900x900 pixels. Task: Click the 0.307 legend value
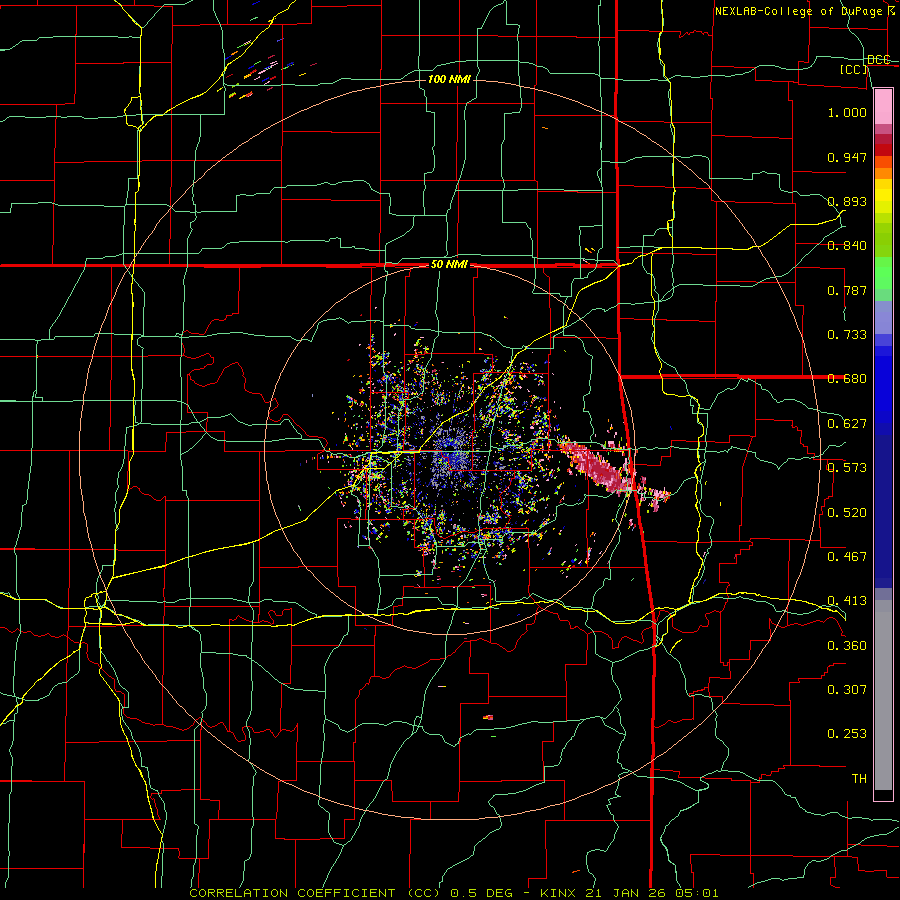(x=847, y=689)
